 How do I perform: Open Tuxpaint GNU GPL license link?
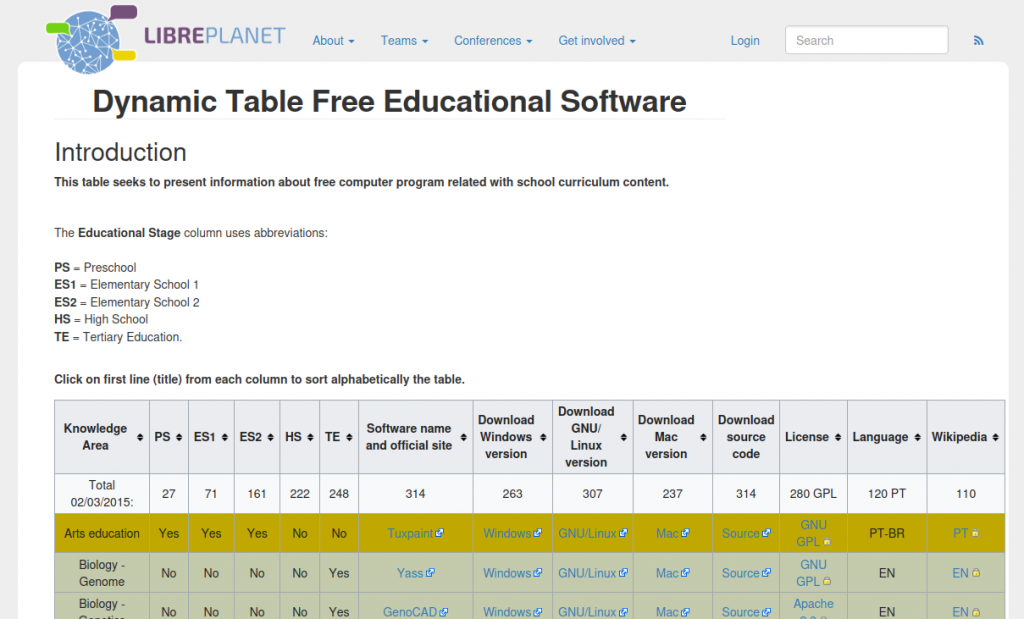pos(813,533)
